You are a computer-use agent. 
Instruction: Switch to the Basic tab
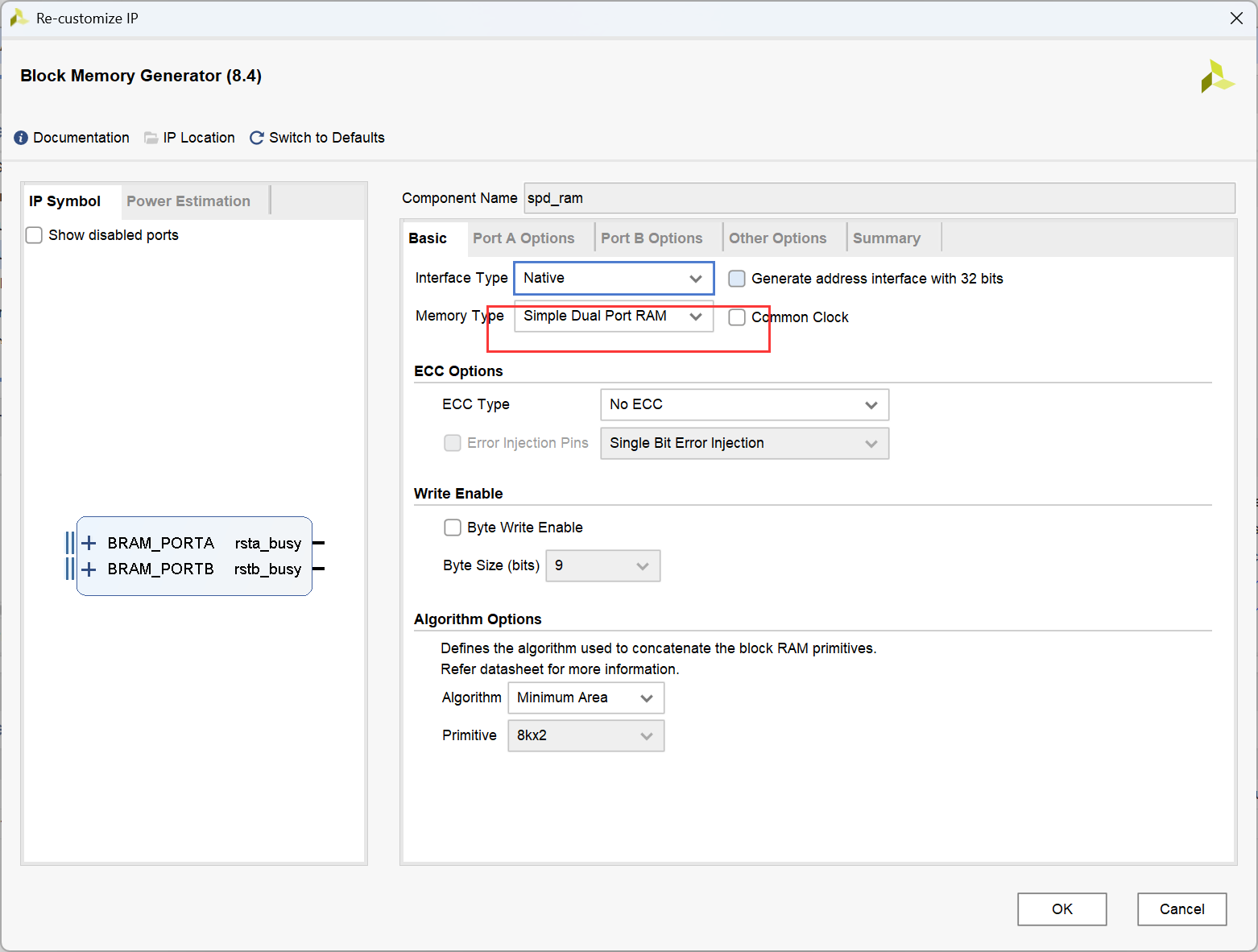click(428, 238)
